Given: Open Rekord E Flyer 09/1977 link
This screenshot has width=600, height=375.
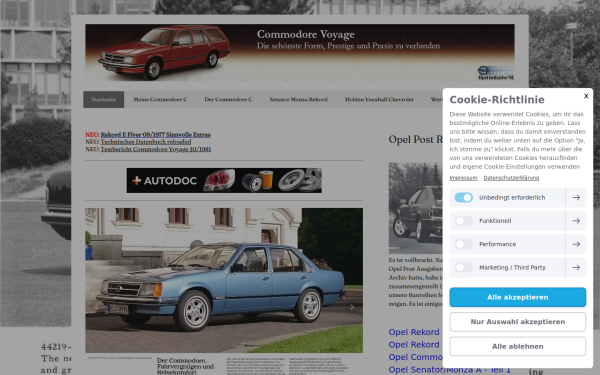Looking at the screenshot, I should [155, 135].
